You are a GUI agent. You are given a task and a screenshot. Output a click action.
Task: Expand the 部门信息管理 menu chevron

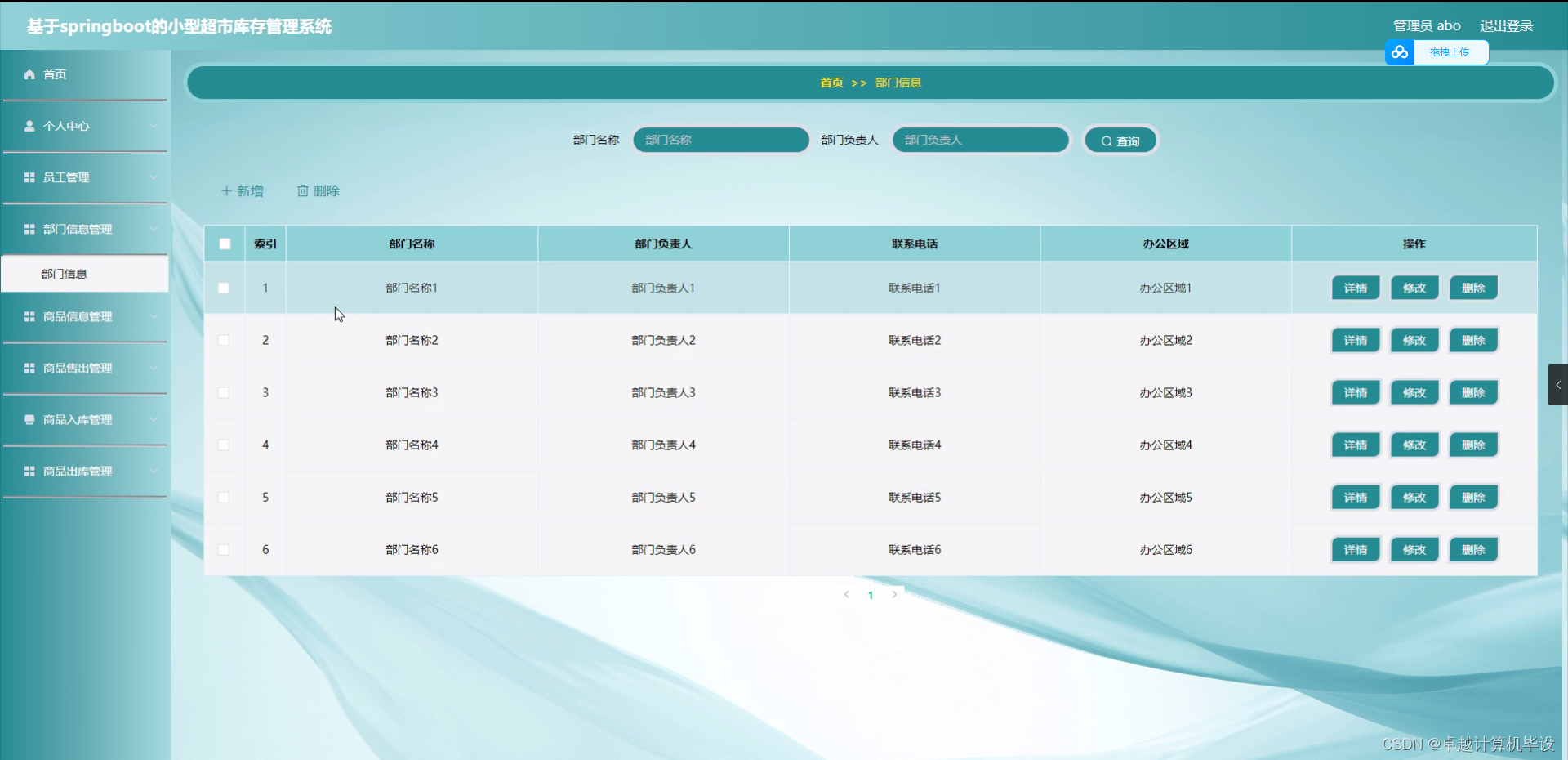pyautogui.click(x=155, y=229)
